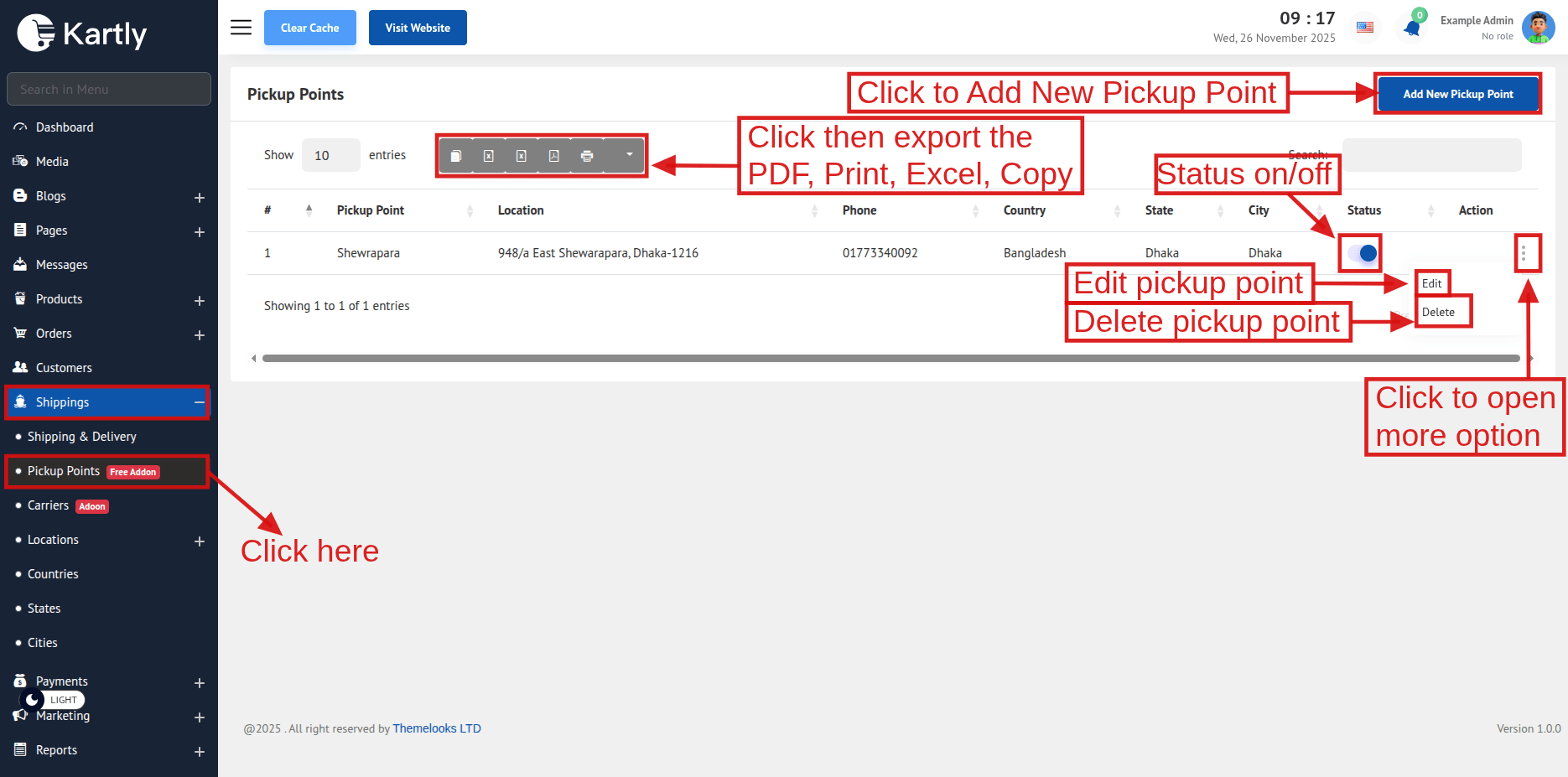The width and height of the screenshot is (1568, 777).
Task: Open the notifications bell
Action: 1412,28
